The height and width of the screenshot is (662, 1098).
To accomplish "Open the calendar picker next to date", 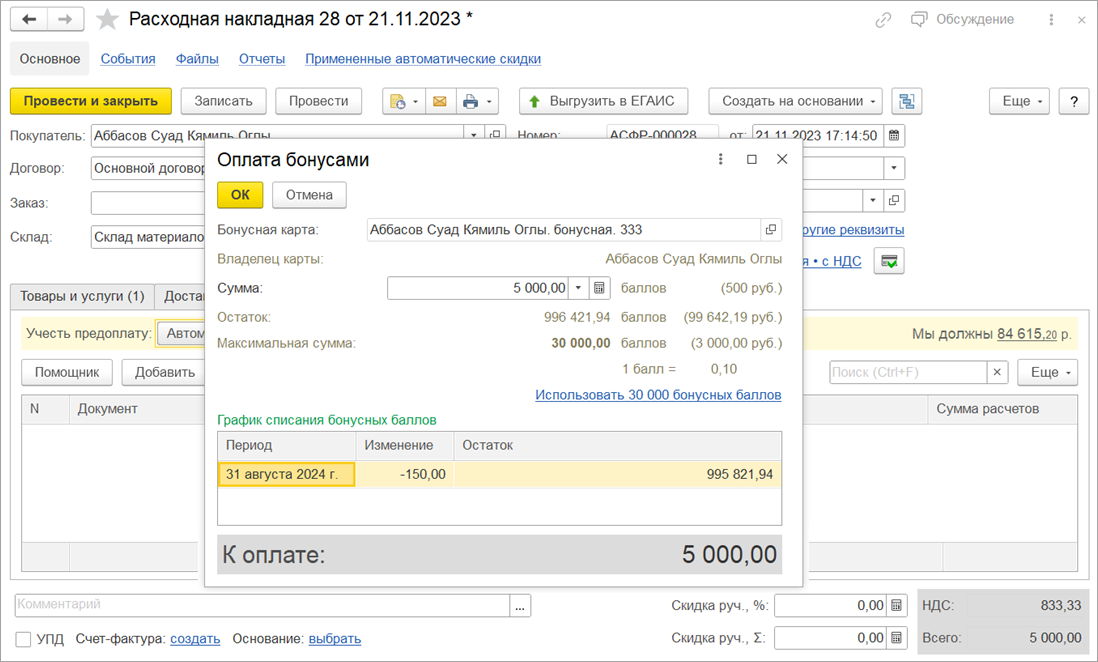I will click(894, 135).
